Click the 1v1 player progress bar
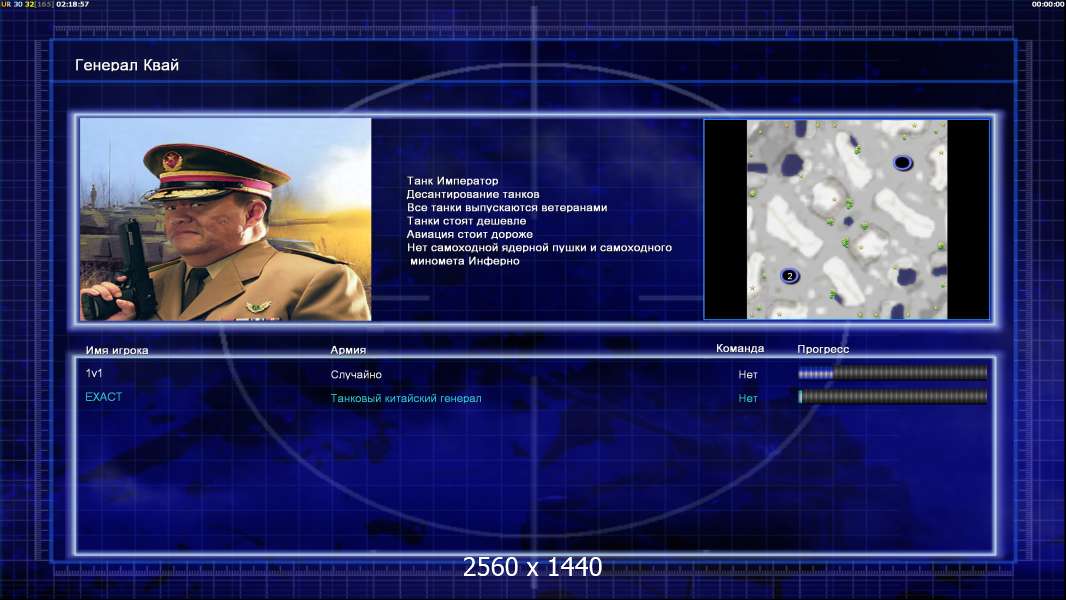1066x600 pixels. tap(893, 372)
